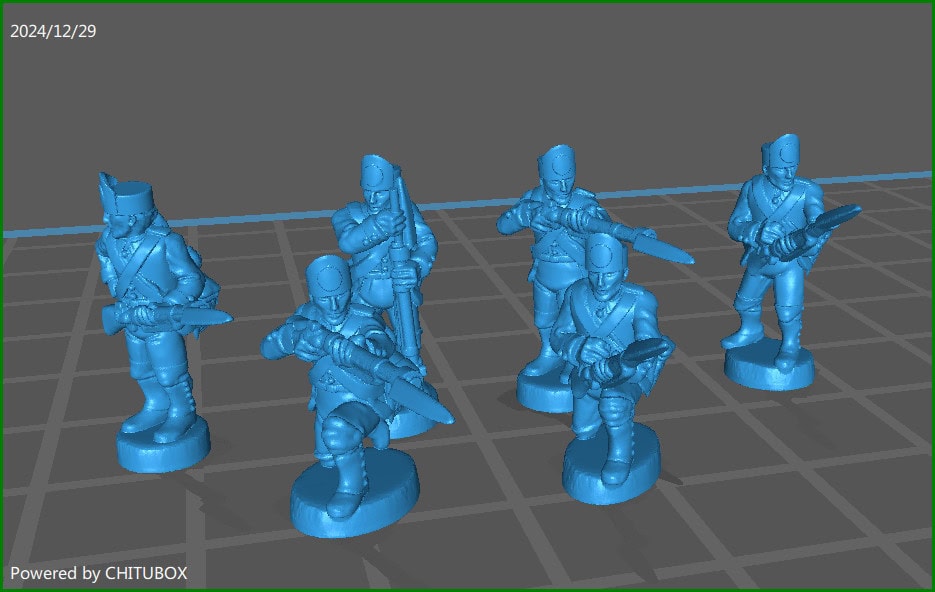Click the green border strip at the top
Screen dimensions: 935x592
[467, 3]
